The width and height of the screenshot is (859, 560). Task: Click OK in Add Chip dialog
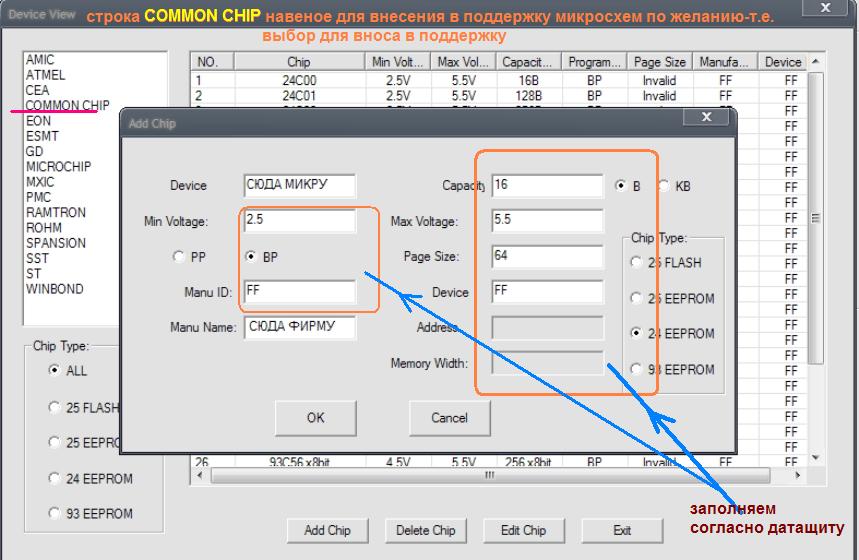point(315,418)
